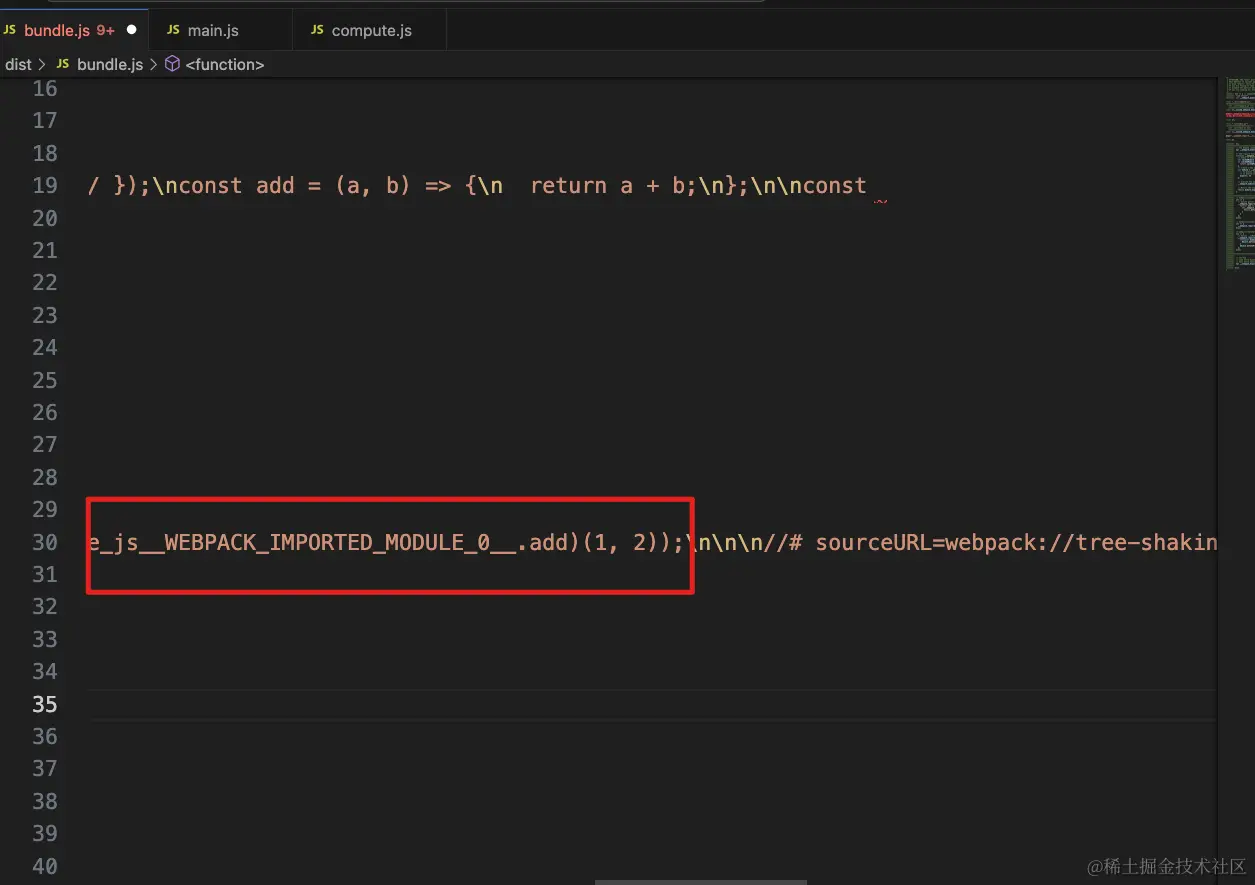Click line number 35 in gutter
This screenshot has height=885, width=1255.
45,704
